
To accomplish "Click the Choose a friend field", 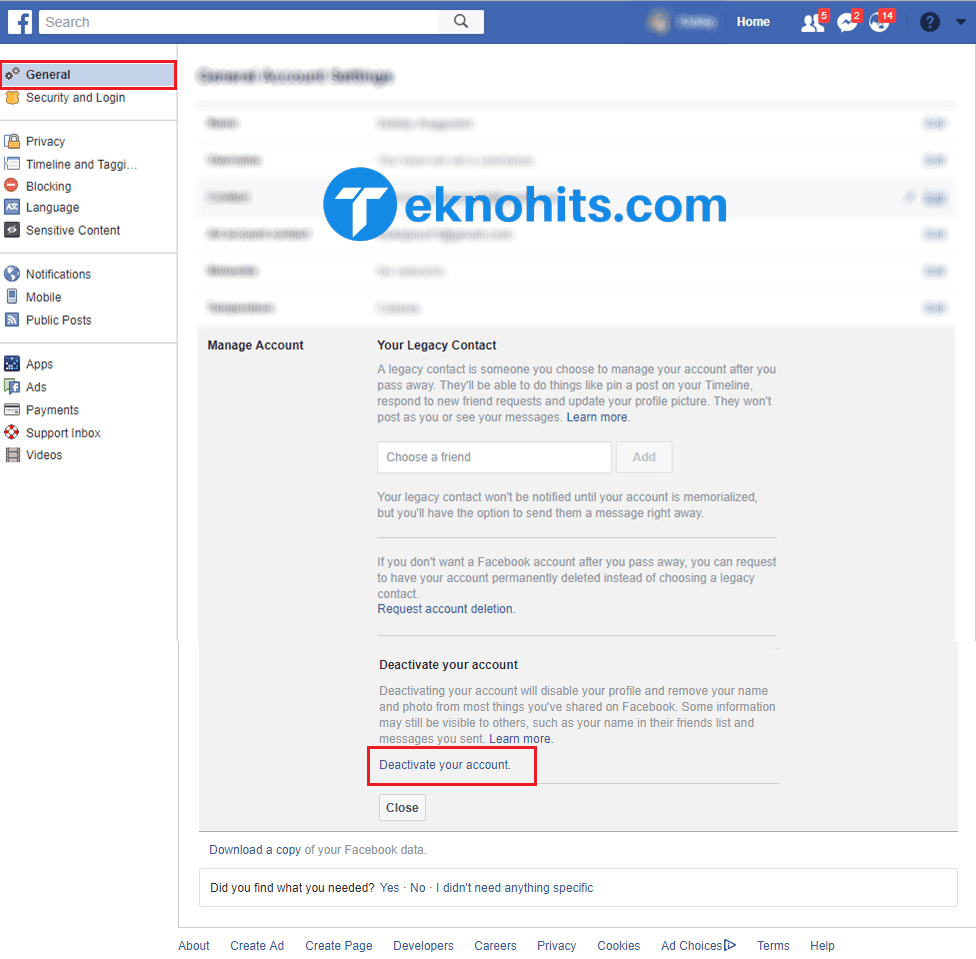I will point(494,457).
